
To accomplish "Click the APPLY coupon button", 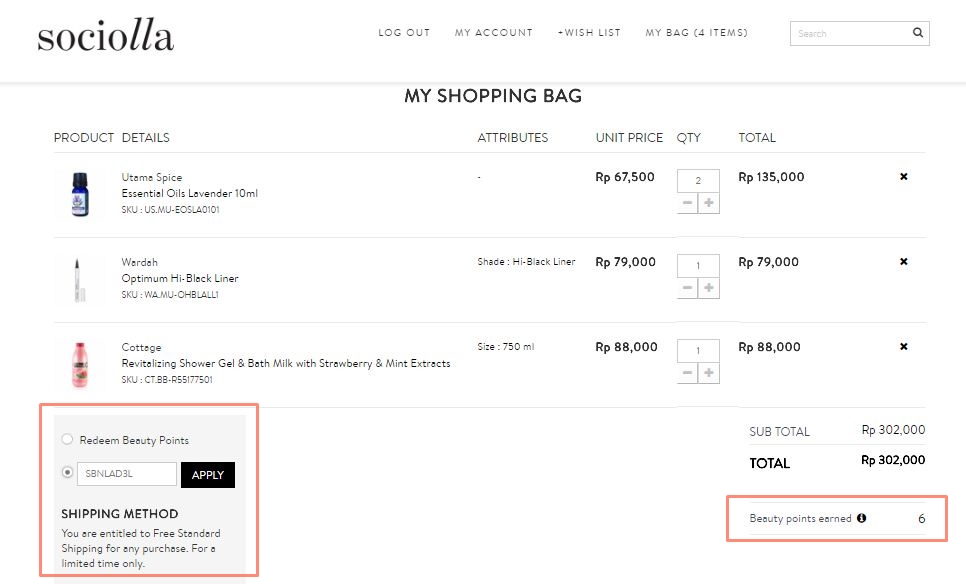I will coord(207,474).
